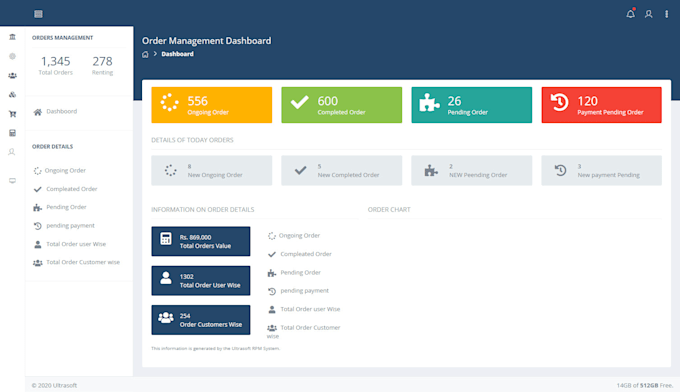Open the 5 New Completed Order tile
The width and height of the screenshot is (680, 392).
pyautogui.click(x=341, y=170)
